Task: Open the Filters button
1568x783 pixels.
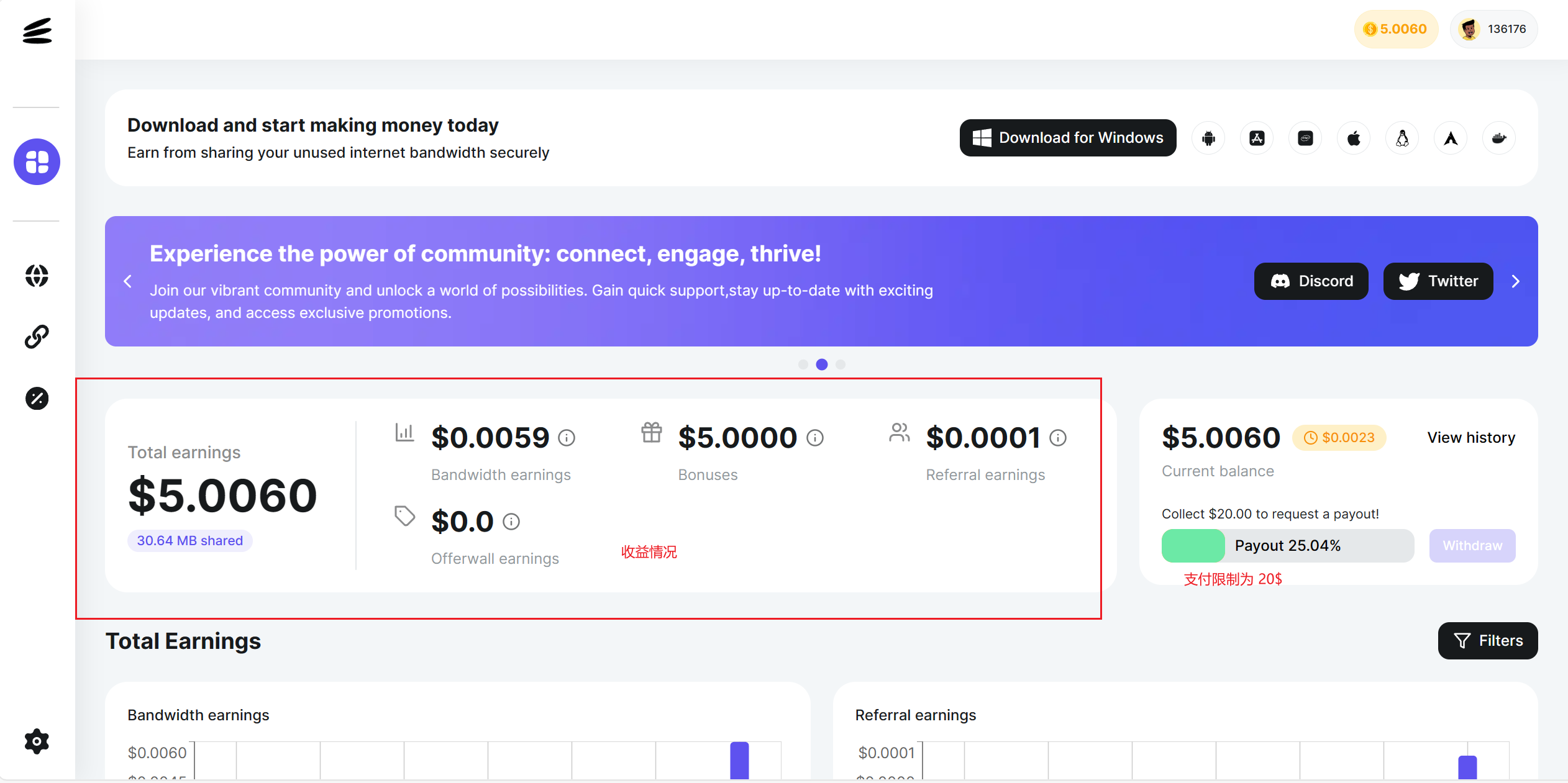Action: tap(1488, 640)
